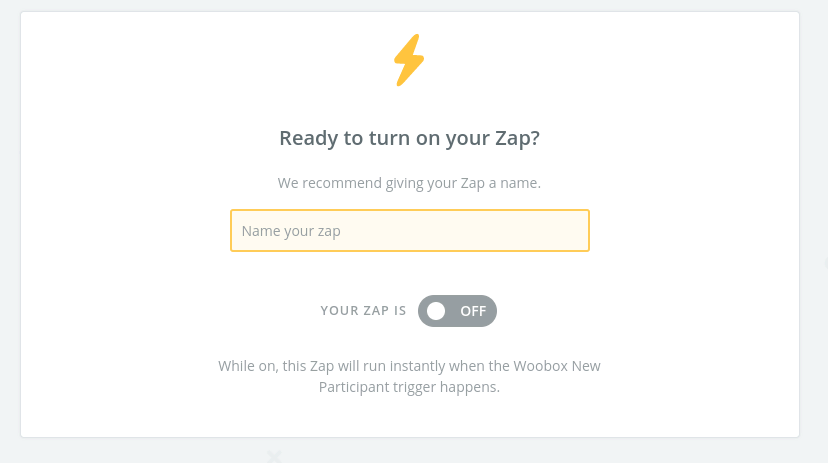The width and height of the screenshot is (828, 463).
Task: Click the faint X icon below the card
Action: (274, 456)
